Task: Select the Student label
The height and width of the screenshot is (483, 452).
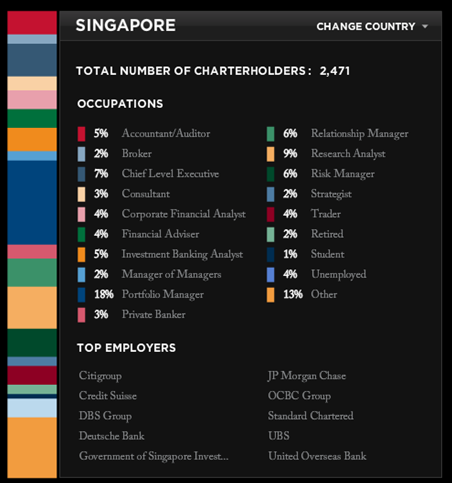Action: (x=328, y=254)
